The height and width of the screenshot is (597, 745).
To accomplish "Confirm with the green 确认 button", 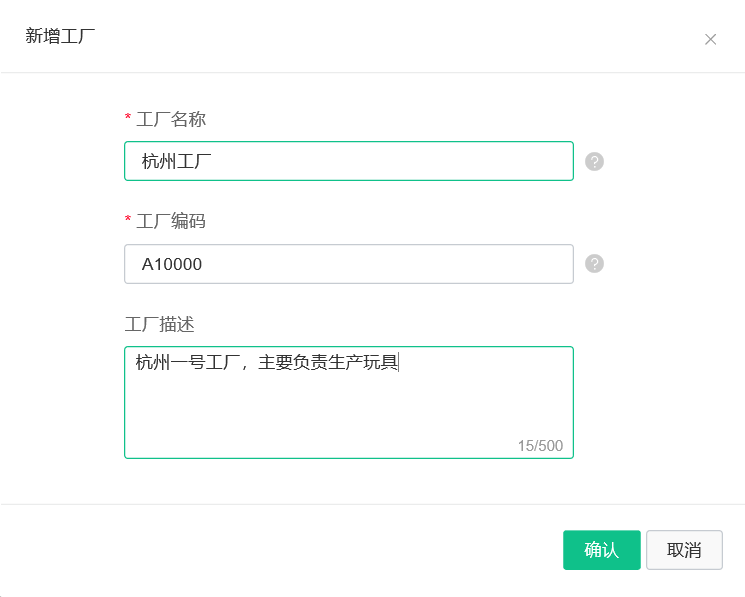I will tap(602, 550).
